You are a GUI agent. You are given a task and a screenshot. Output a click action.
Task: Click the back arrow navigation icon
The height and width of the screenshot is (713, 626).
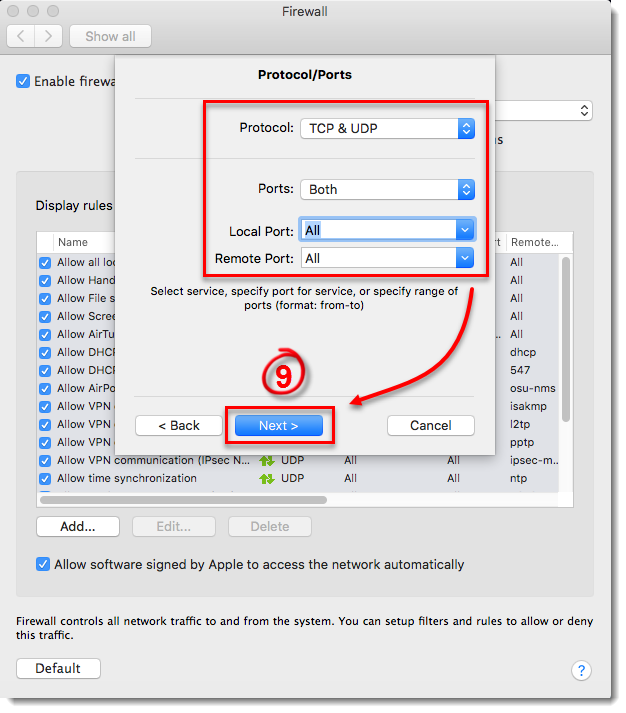(20, 36)
